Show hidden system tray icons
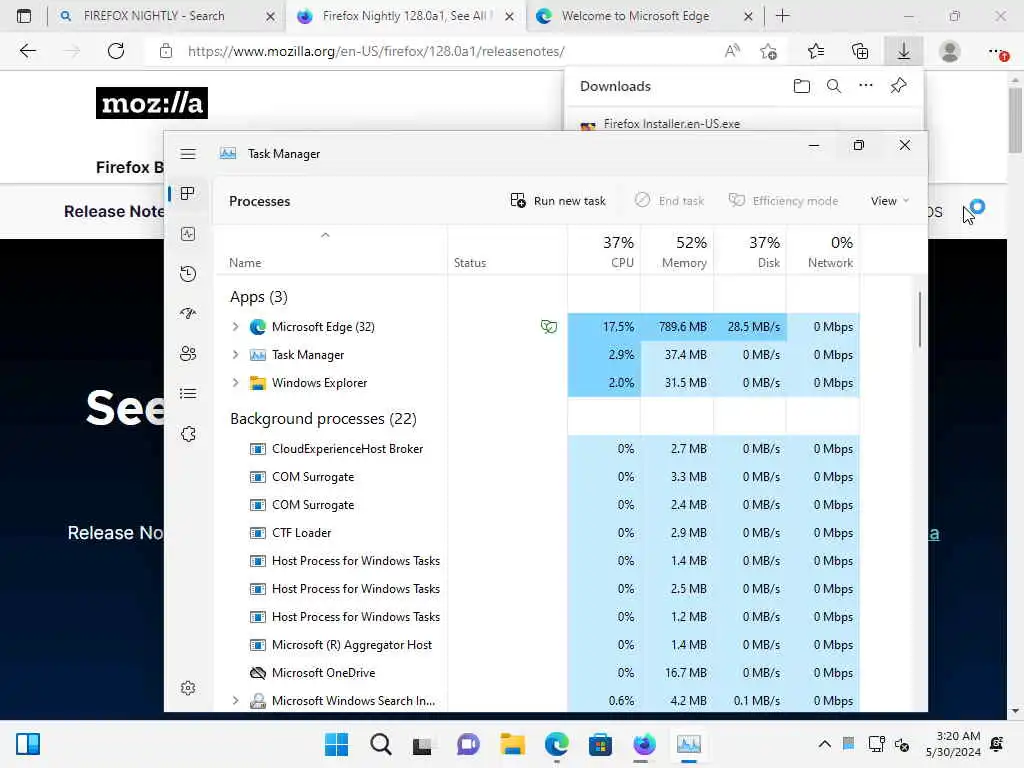Screen dimensions: 1024x768 pos(825,744)
